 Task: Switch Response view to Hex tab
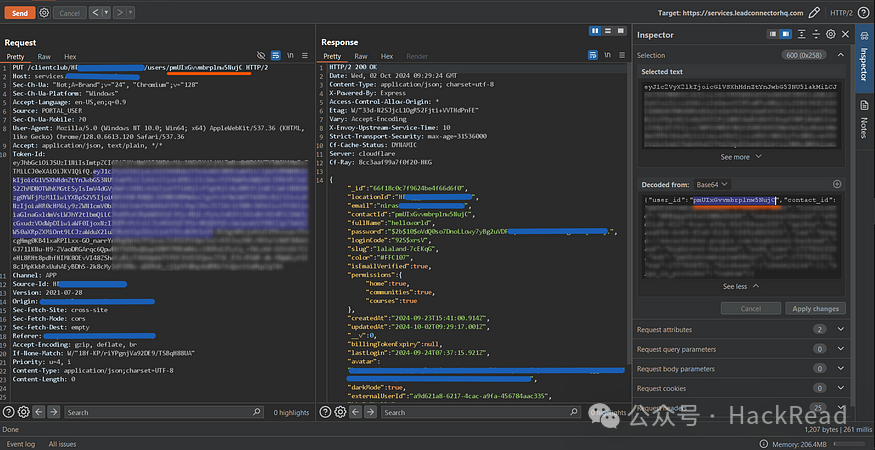tap(386, 57)
